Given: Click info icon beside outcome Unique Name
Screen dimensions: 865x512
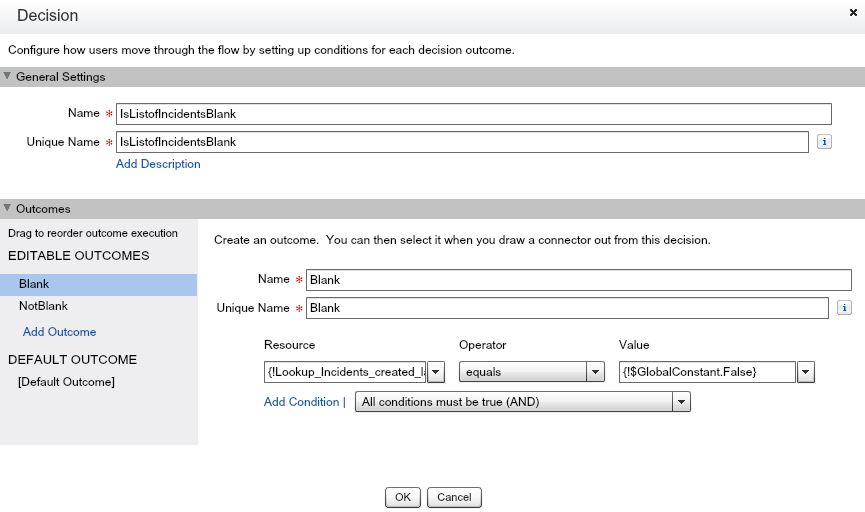Looking at the screenshot, I should [x=845, y=308].
